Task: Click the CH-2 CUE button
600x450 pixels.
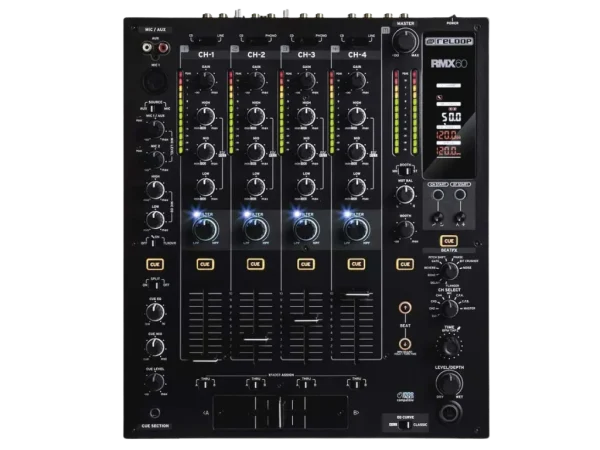Action: click(x=255, y=264)
